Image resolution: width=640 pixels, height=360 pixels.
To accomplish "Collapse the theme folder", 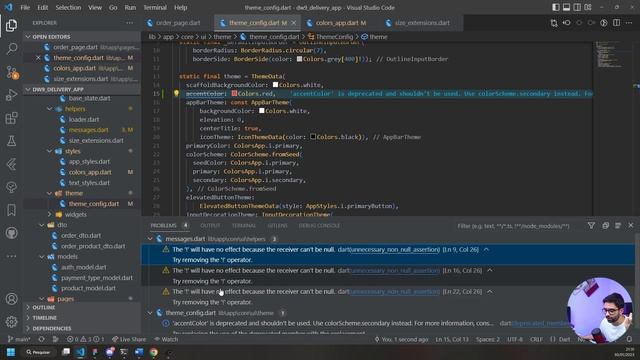I will click(49, 193).
